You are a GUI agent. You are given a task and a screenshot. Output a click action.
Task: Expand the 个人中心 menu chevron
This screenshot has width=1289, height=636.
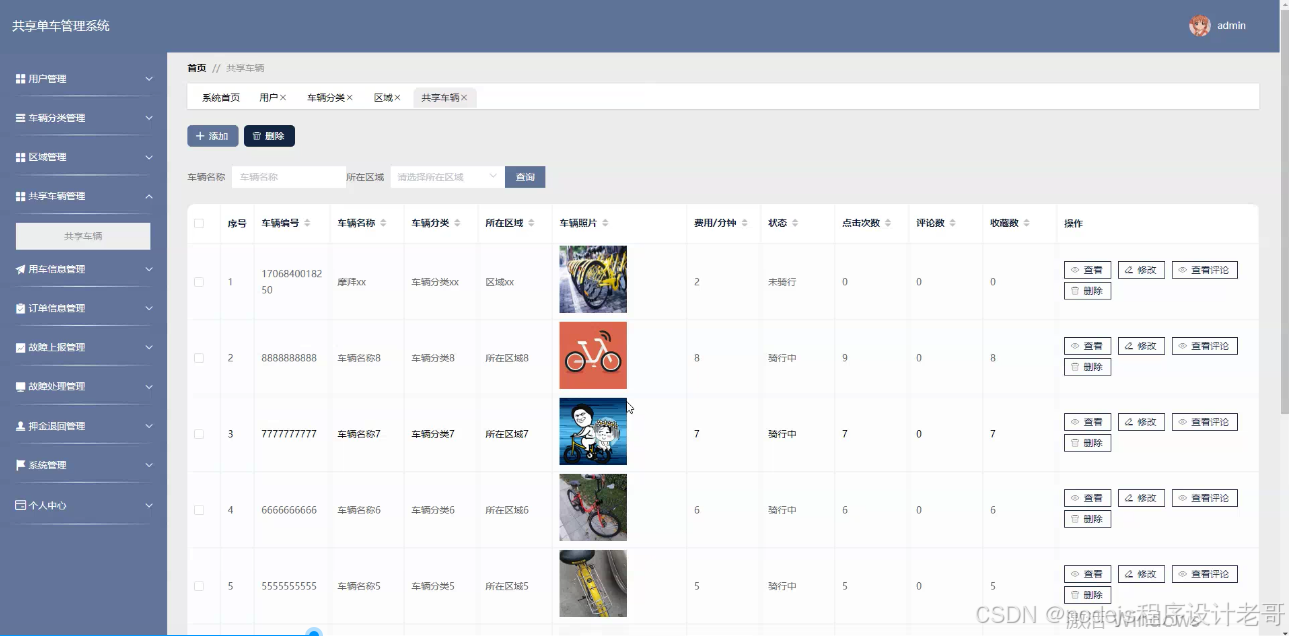pyautogui.click(x=149, y=505)
